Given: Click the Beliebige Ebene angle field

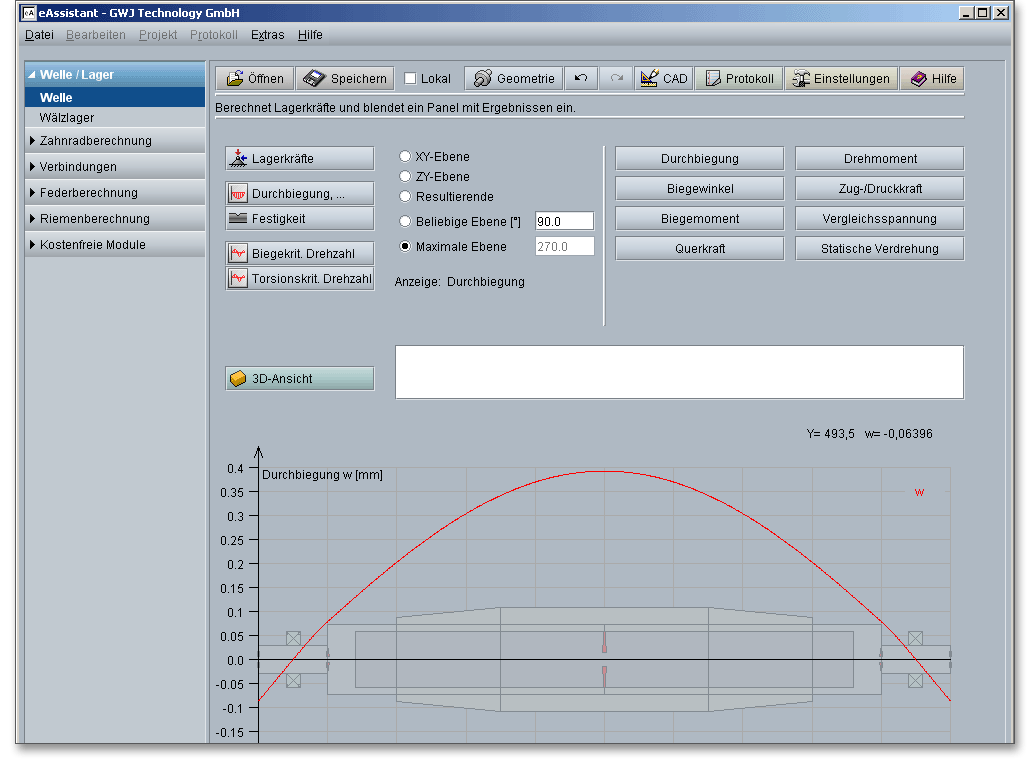Looking at the screenshot, I should click(564, 221).
